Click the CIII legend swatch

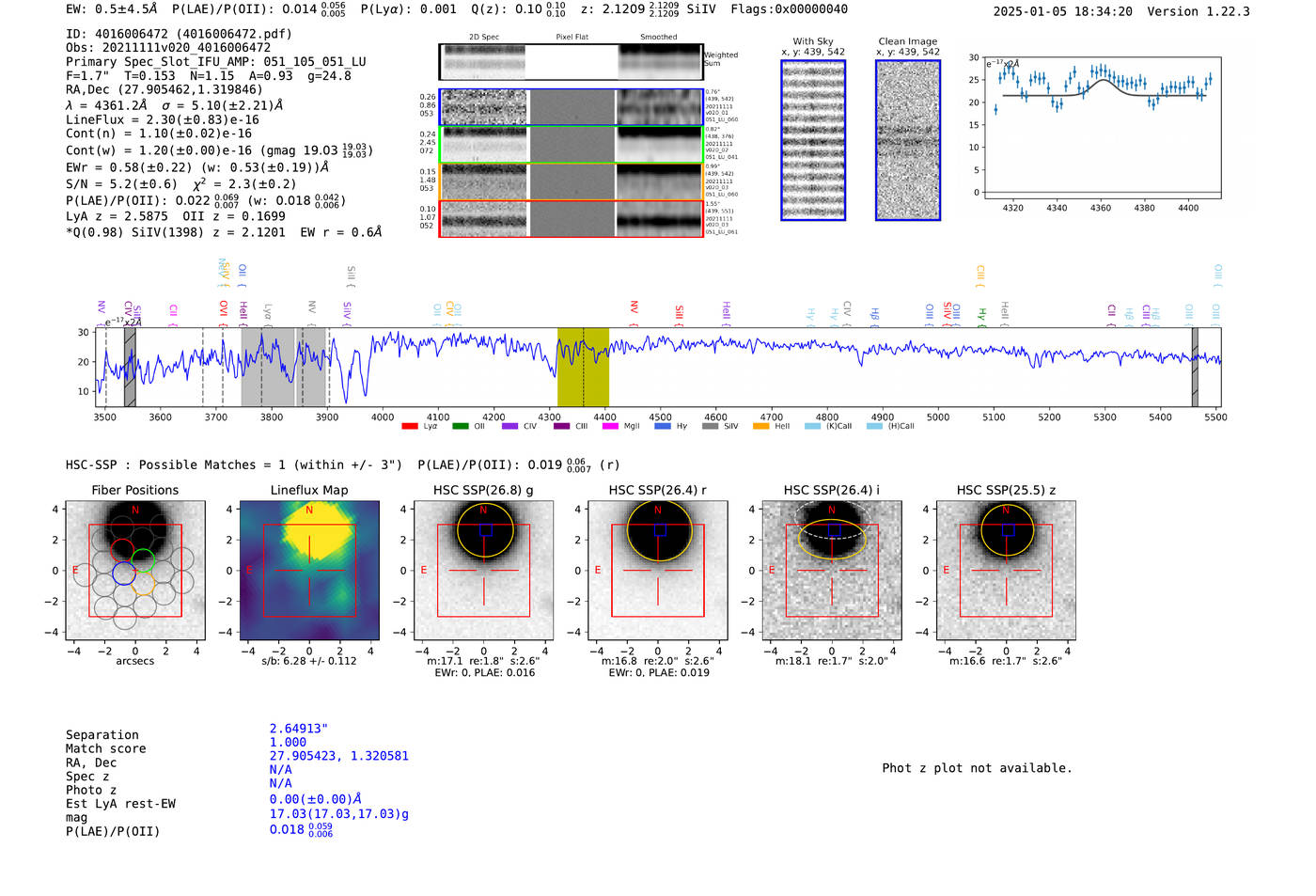click(562, 427)
